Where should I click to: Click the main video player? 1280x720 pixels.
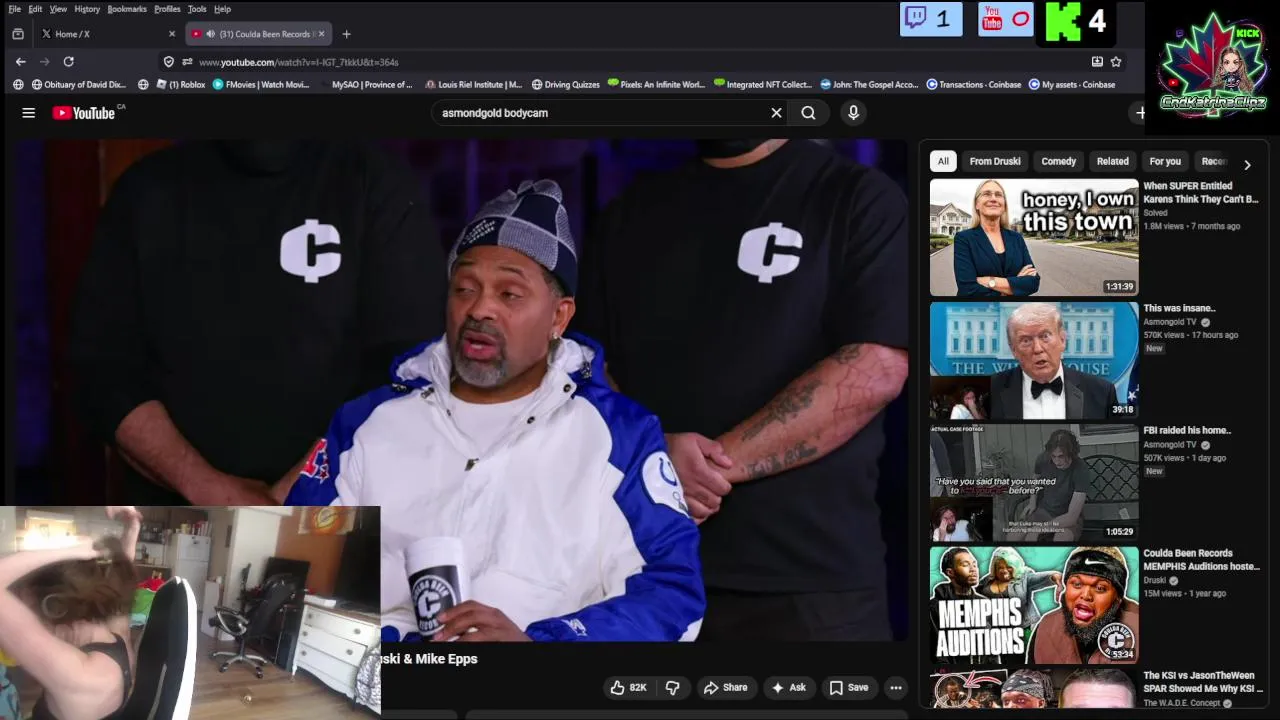point(460,390)
